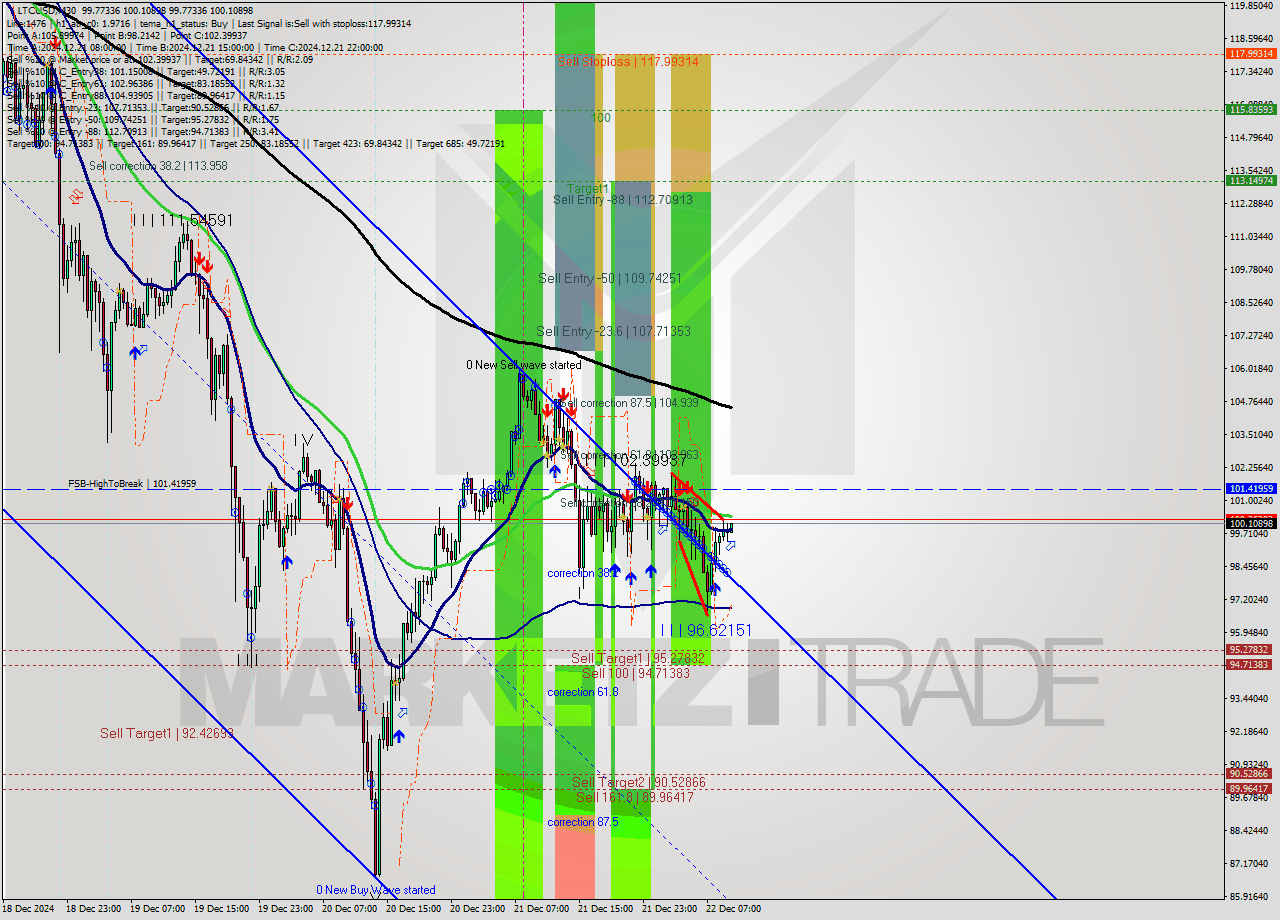This screenshot has width=1280, height=920.
Task: Click green 115.83593 price axis tag
Action: [x=1251, y=110]
